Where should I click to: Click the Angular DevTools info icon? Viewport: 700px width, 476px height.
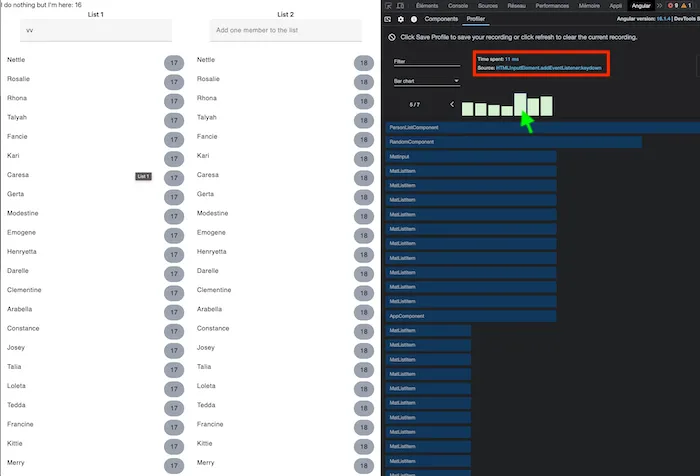pos(413,19)
